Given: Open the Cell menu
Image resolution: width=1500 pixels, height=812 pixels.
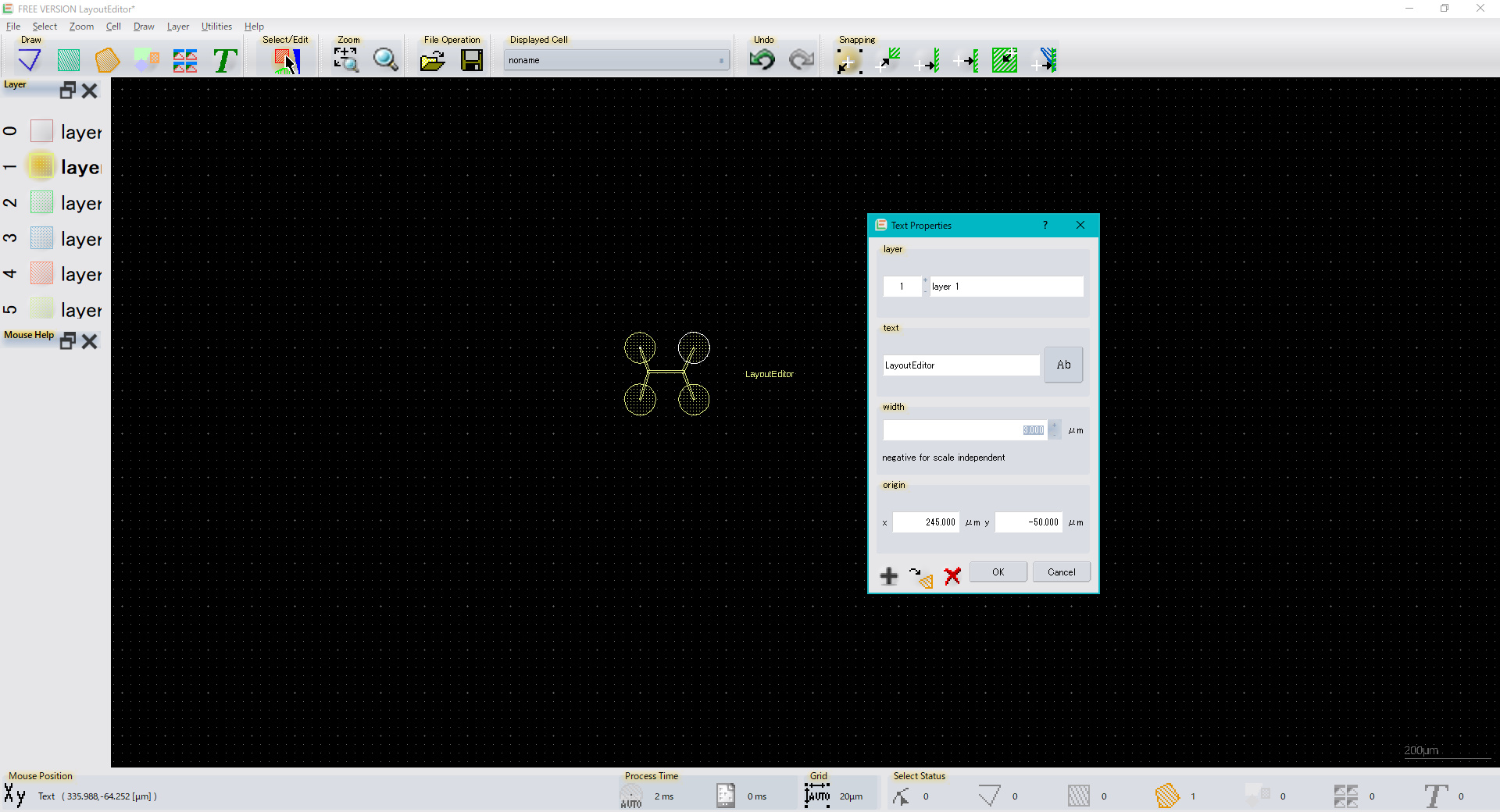Looking at the screenshot, I should [x=113, y=27].
